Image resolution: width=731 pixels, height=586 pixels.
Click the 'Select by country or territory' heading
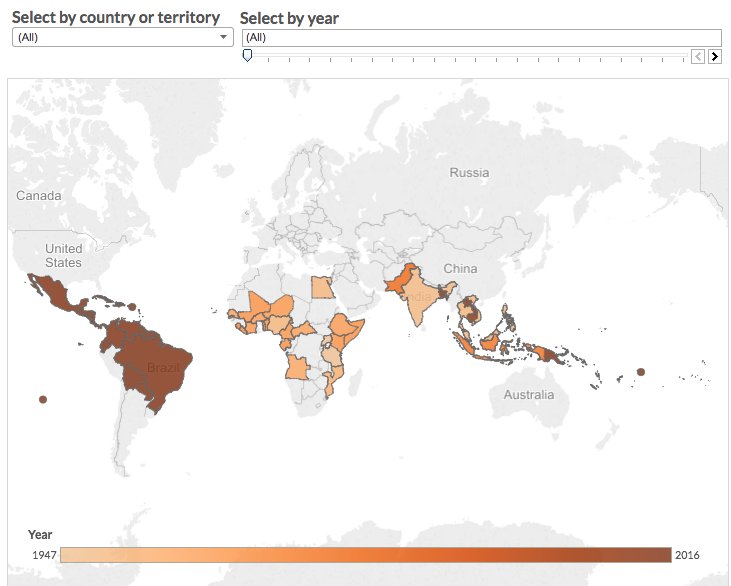pos(116,17)
